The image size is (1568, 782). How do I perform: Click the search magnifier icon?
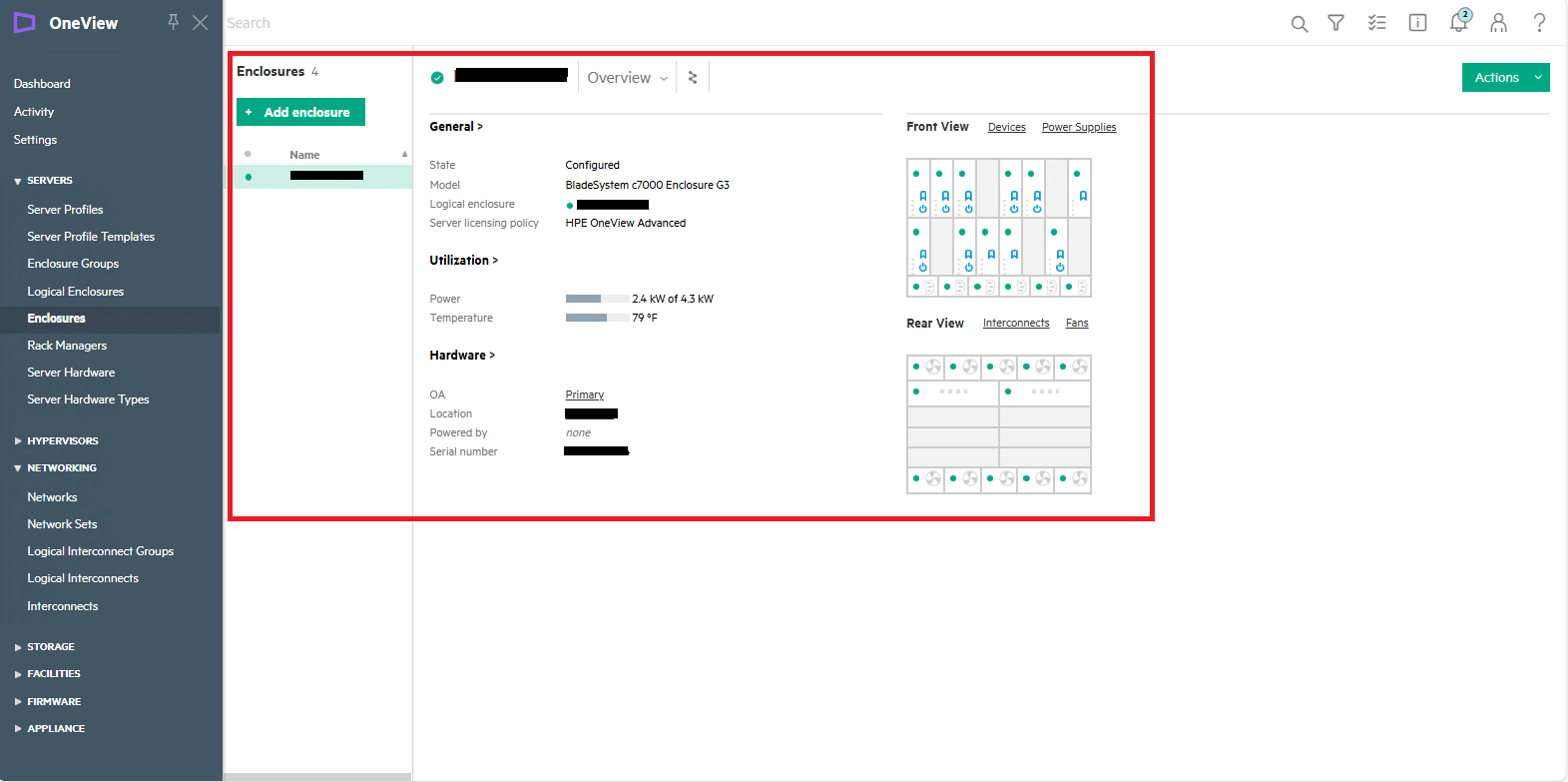coord(1299,23)
